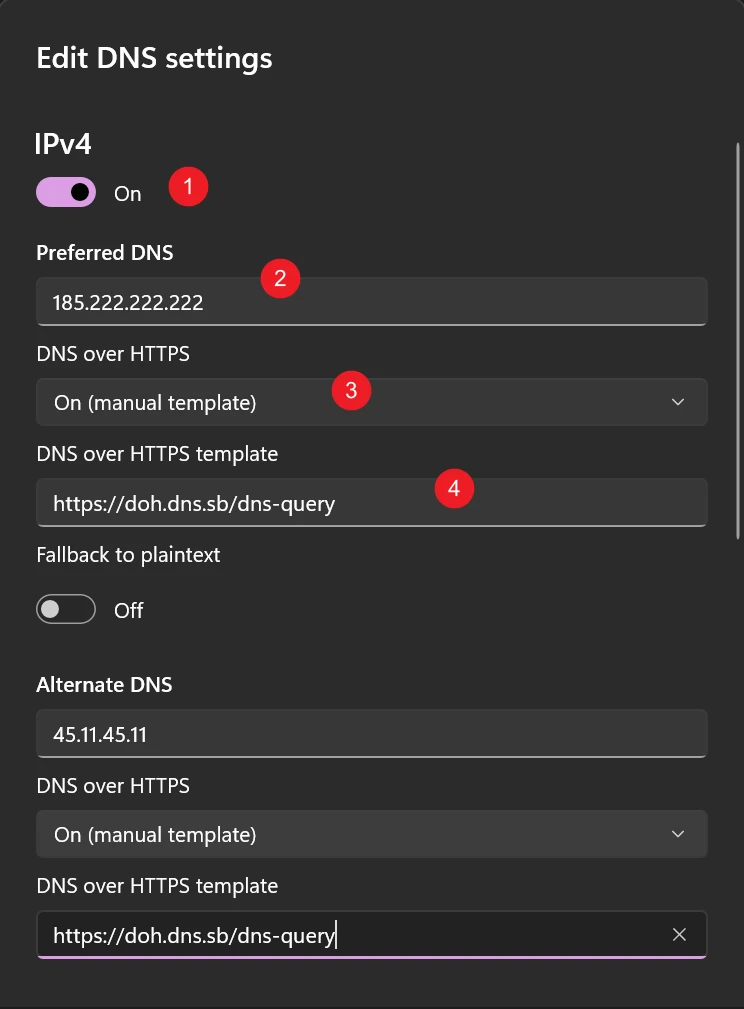Clear the alternate DoH template text field
The image size is (744, 1009).
679,935
